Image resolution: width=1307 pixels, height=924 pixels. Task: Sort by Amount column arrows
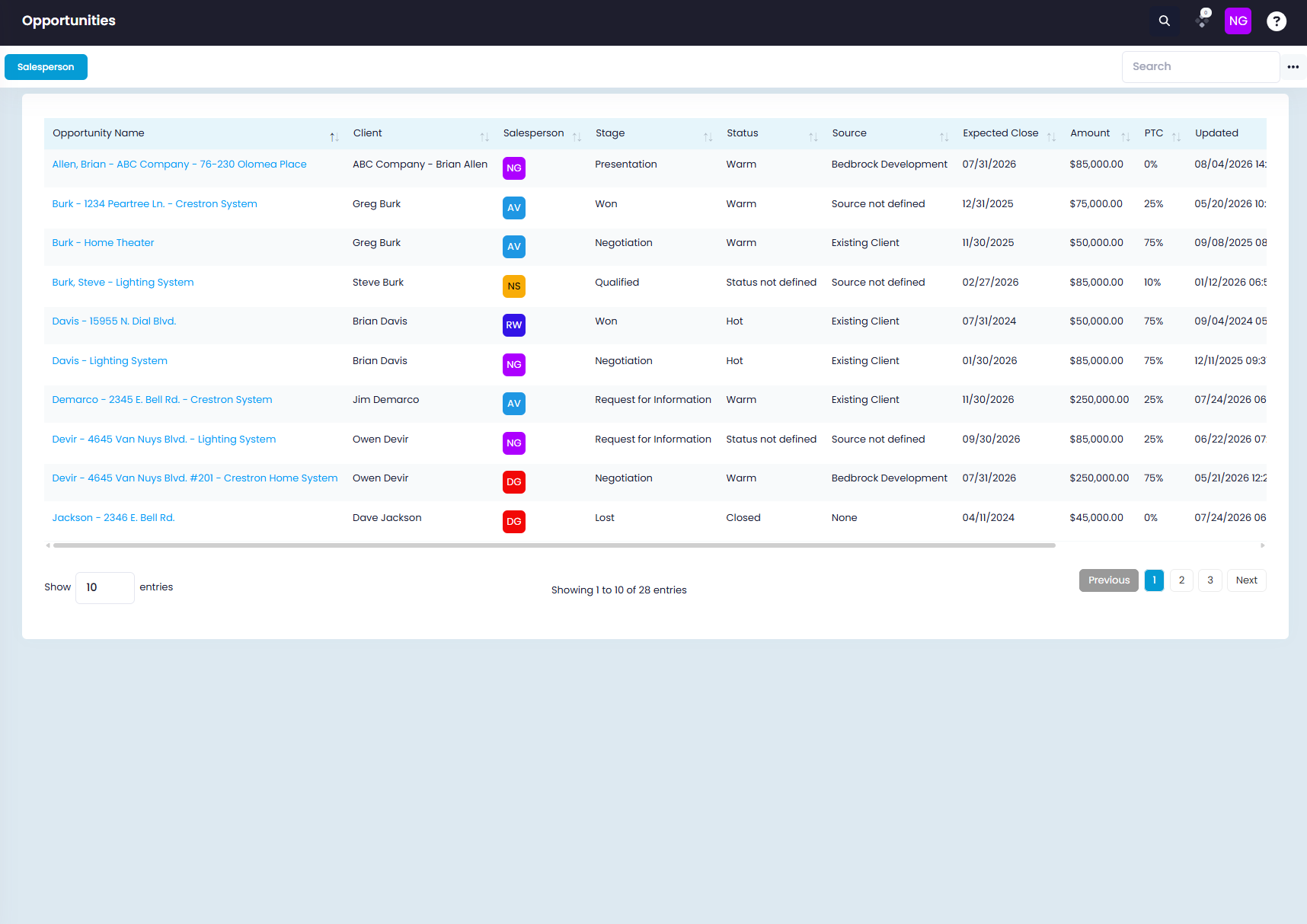1125,137
